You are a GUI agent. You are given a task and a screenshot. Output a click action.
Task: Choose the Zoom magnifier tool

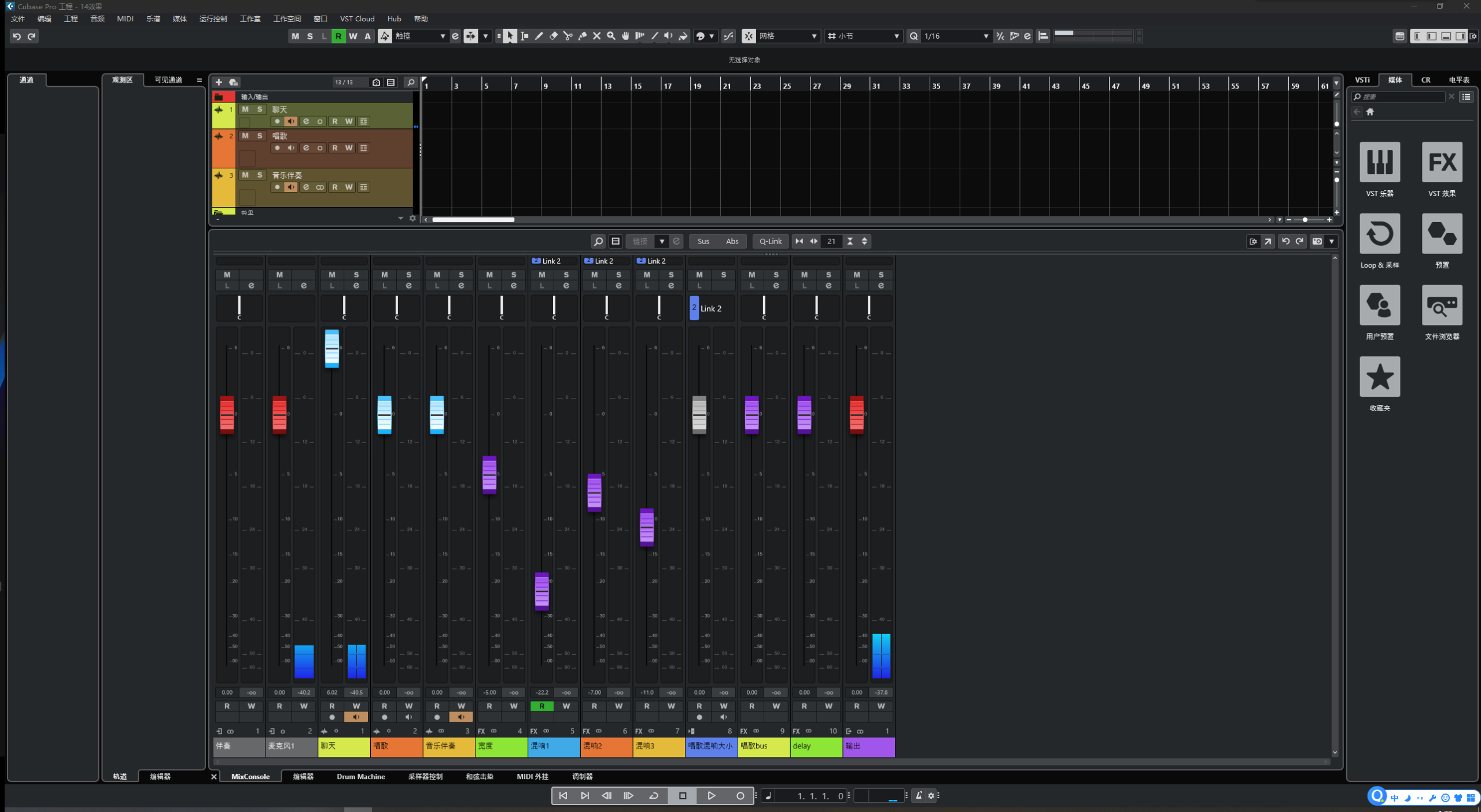click(x=611, y=36)
